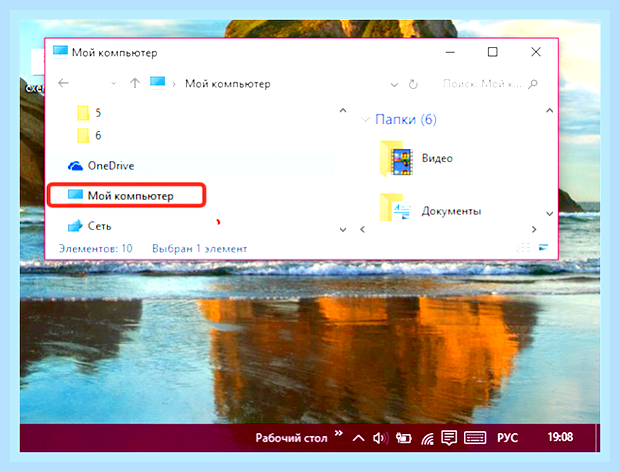Open touch keyboard icon in tray
This screenshot has height=472, width=620.
click(475, 438)
